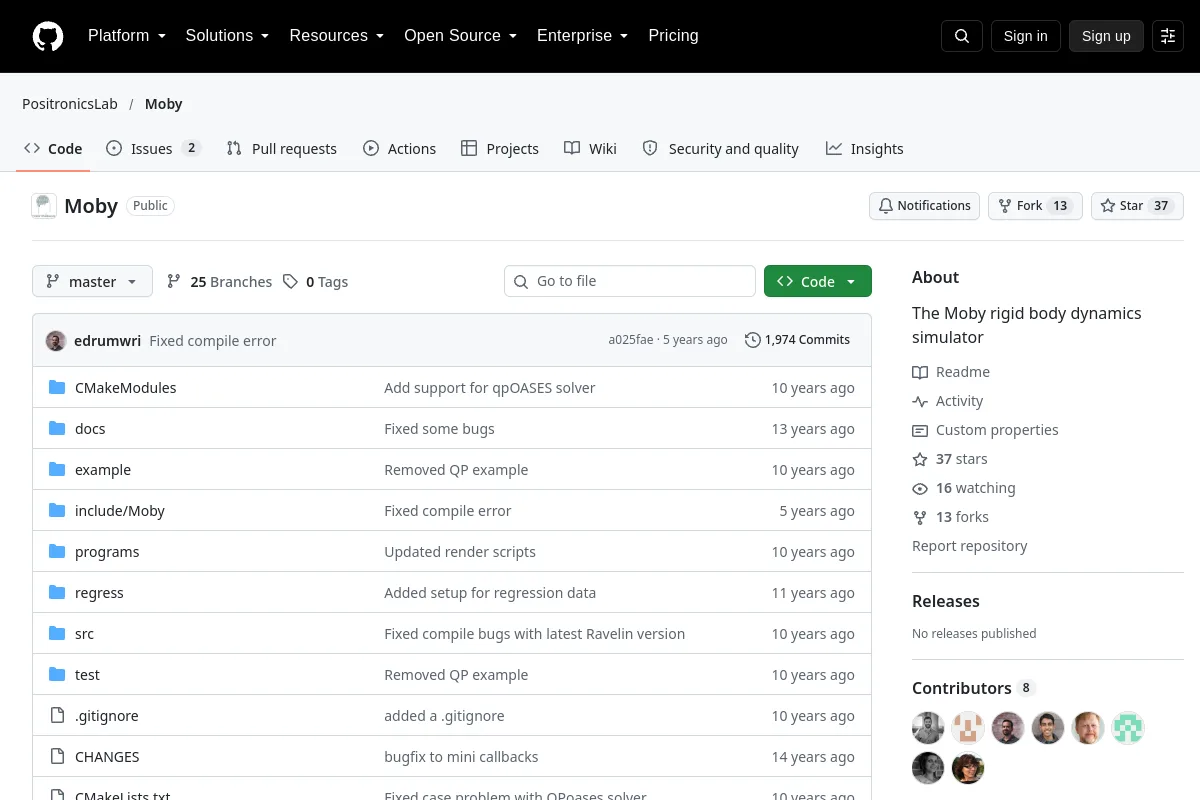
Task: Click Report repository link
Action: (970, 546)
